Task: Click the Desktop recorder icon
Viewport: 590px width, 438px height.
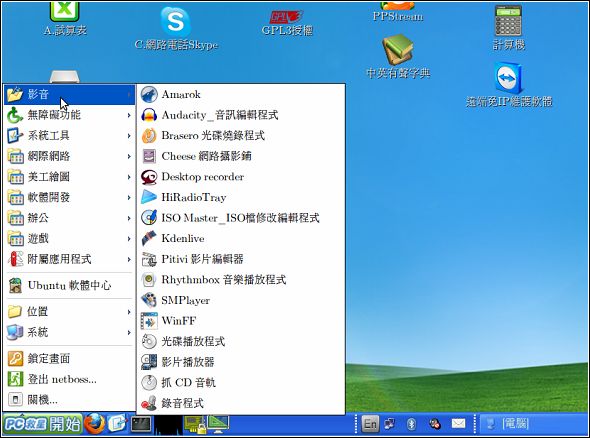Action: point(149,177)
